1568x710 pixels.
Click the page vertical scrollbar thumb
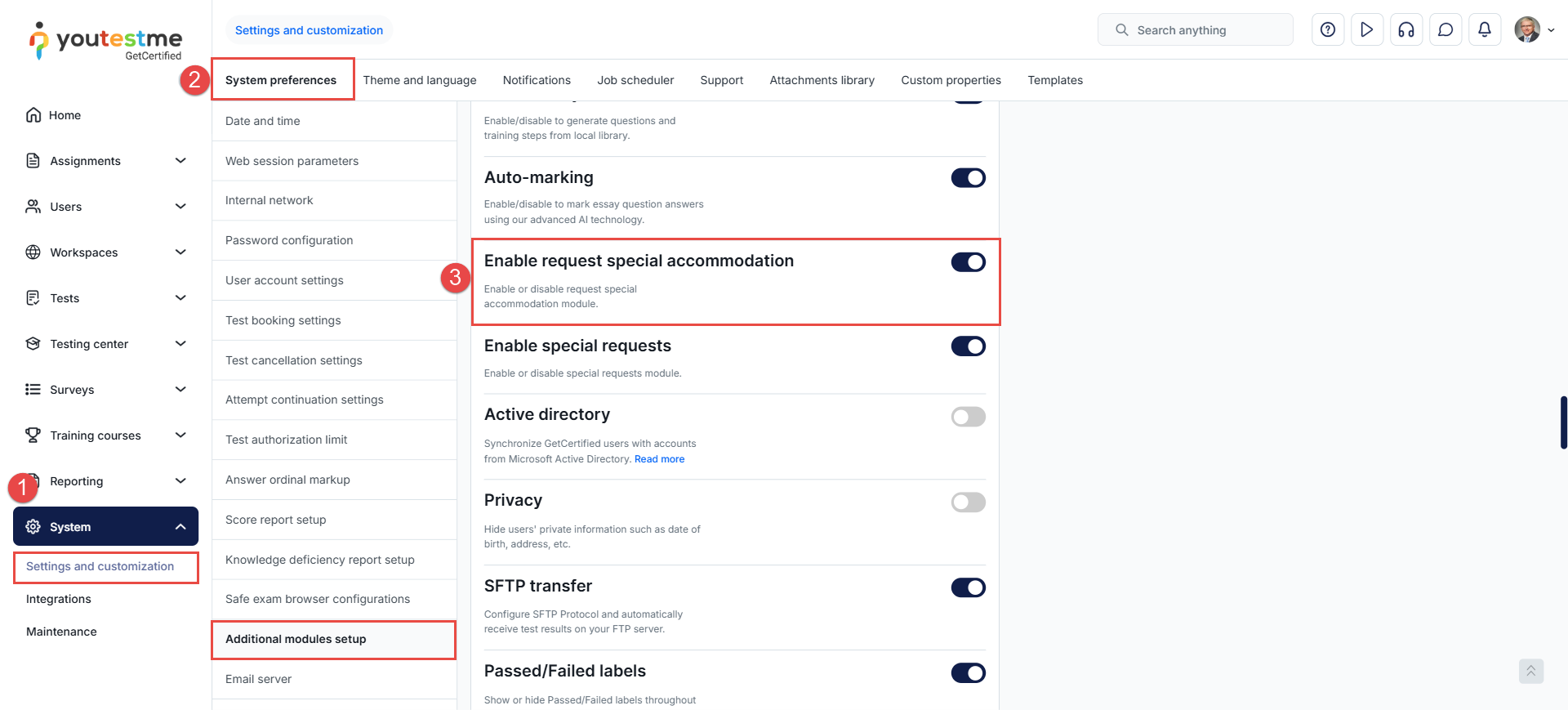(1563, 422)
